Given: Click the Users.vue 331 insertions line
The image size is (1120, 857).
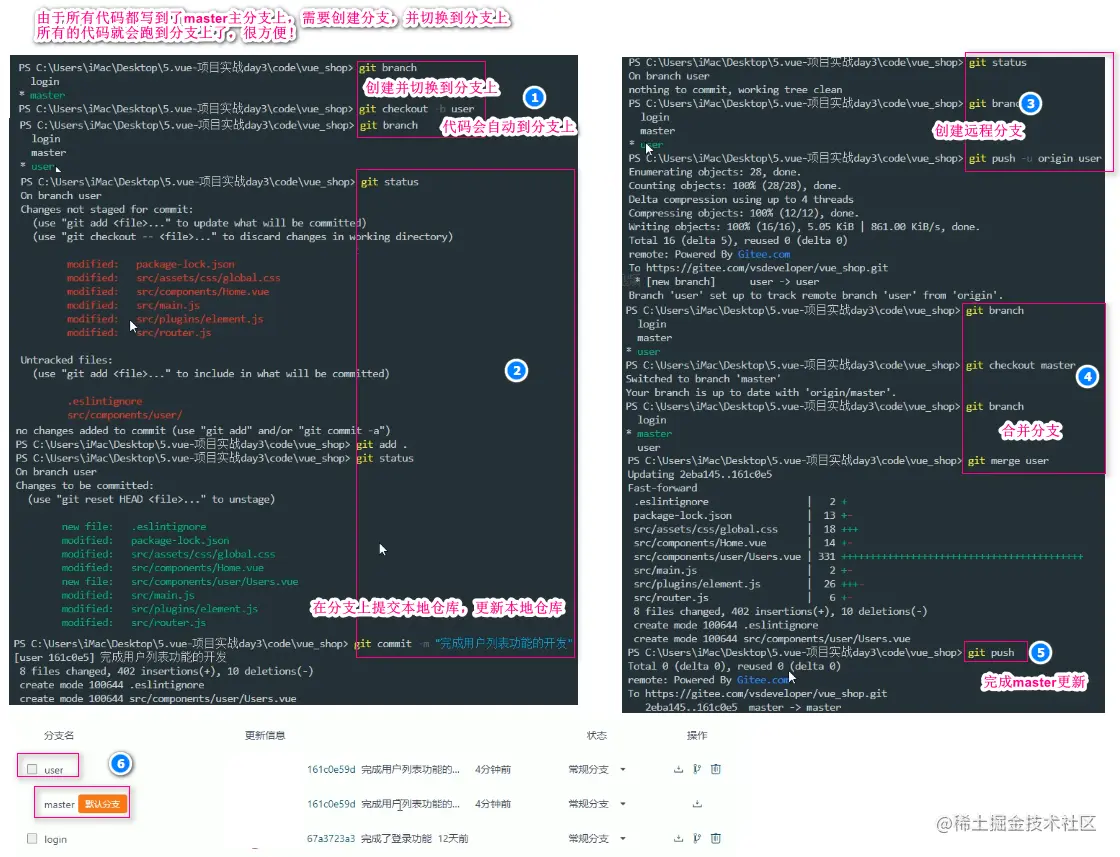Looking at the screenshot, I should click(x=858, y=557).
